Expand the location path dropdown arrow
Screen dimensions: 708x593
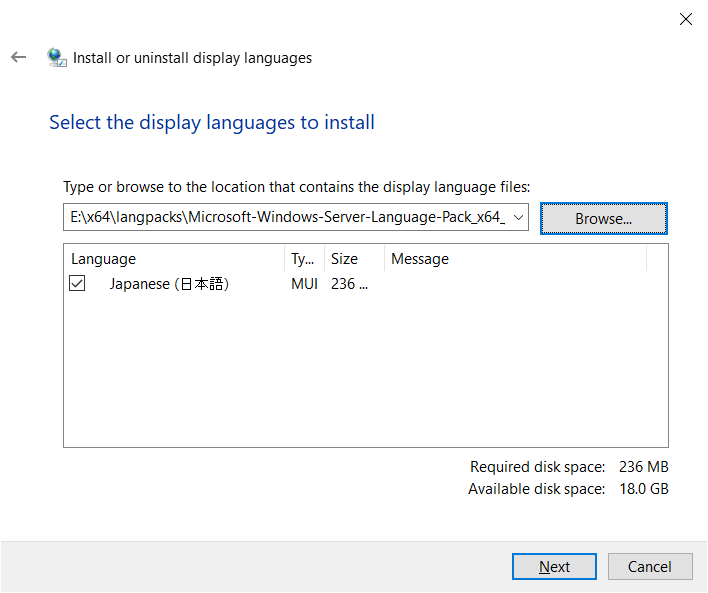pyautogui.click(x=518, y=217)
